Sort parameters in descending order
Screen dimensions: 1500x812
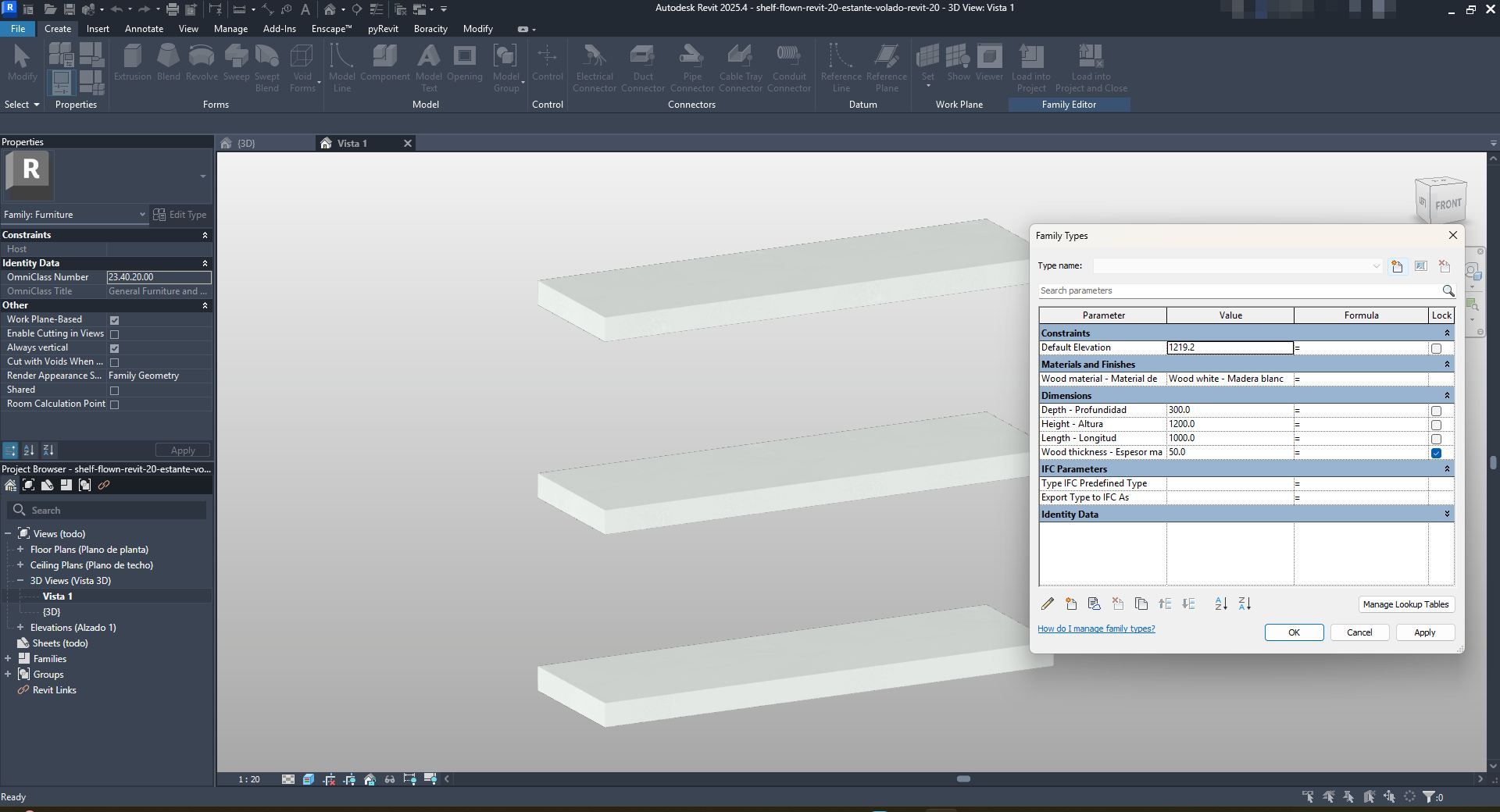[x=1245, y=604]
